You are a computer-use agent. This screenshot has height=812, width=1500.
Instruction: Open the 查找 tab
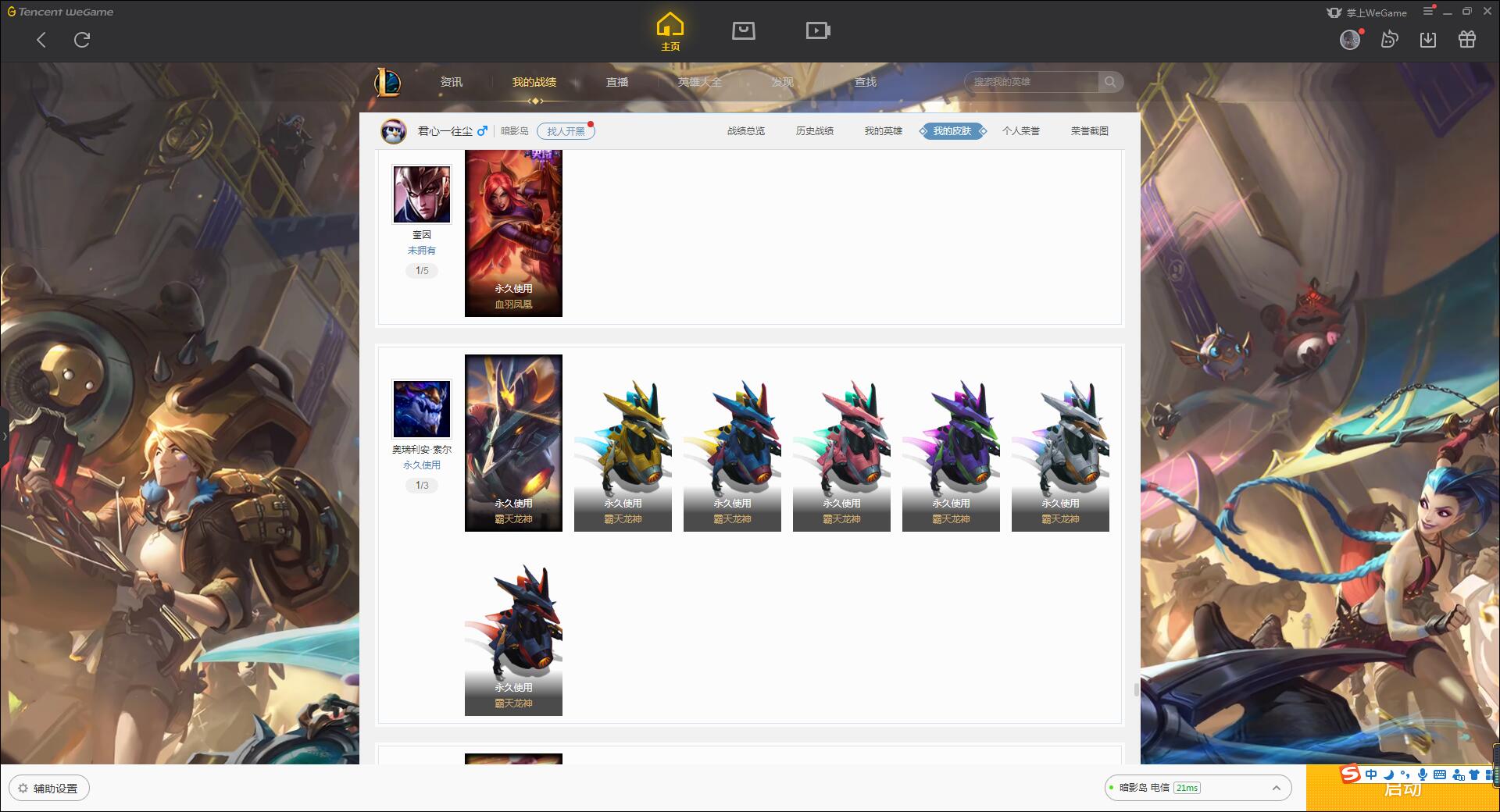coord(866,82)
